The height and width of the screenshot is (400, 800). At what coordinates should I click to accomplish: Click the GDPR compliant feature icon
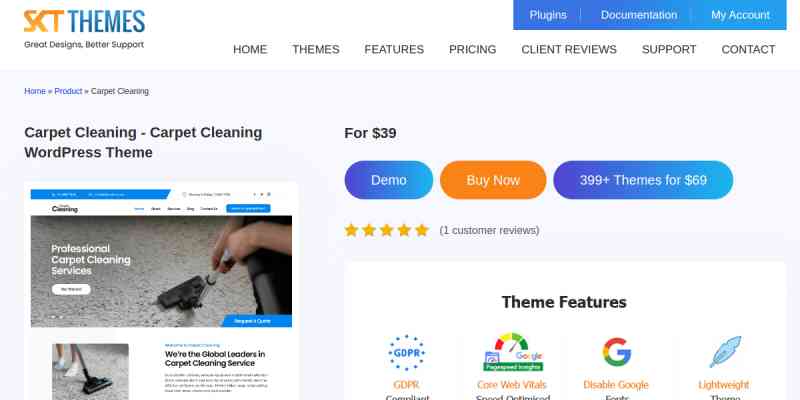tap(406, 352)
